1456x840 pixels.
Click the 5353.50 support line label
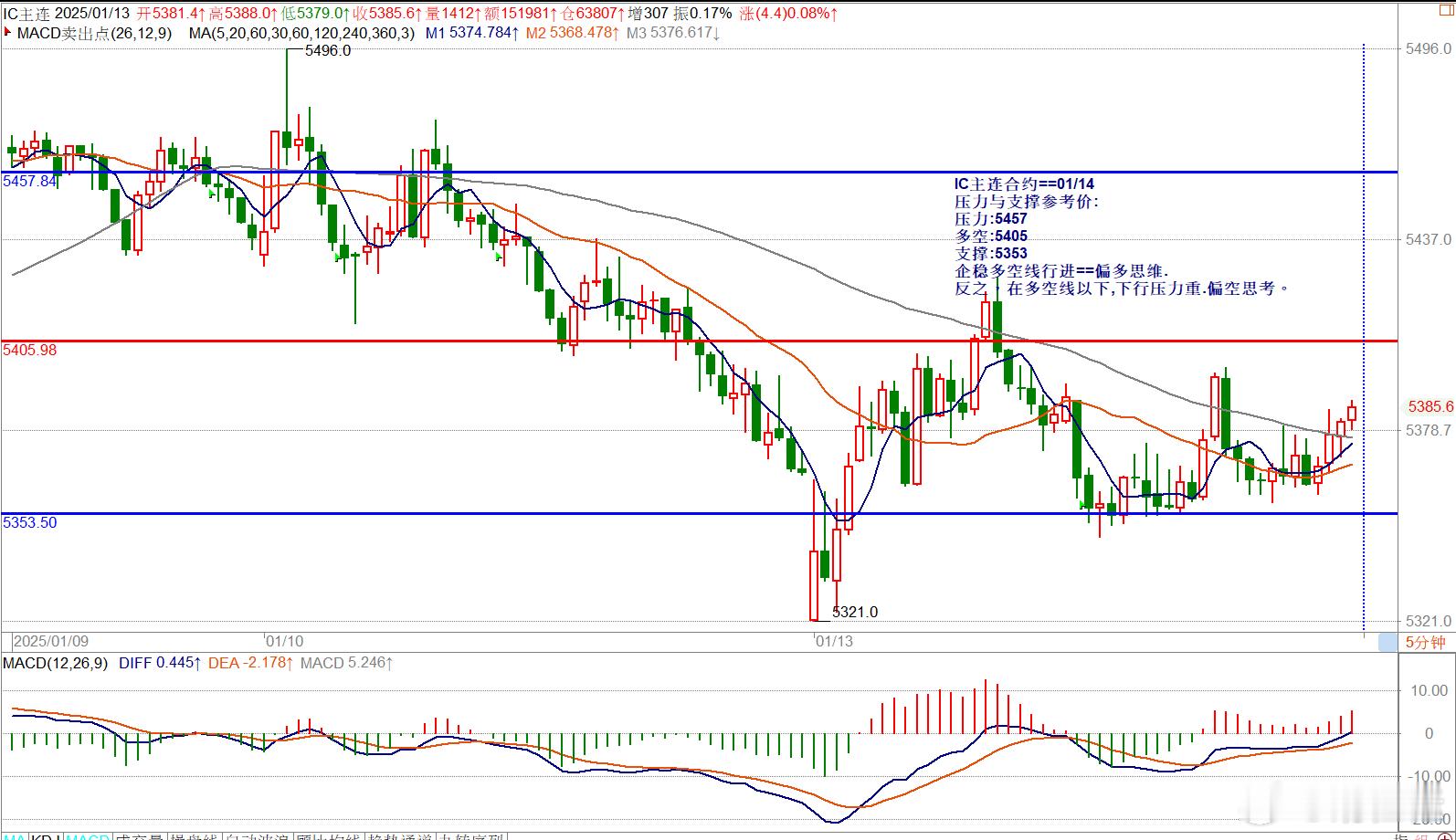[x=30, y=523]
